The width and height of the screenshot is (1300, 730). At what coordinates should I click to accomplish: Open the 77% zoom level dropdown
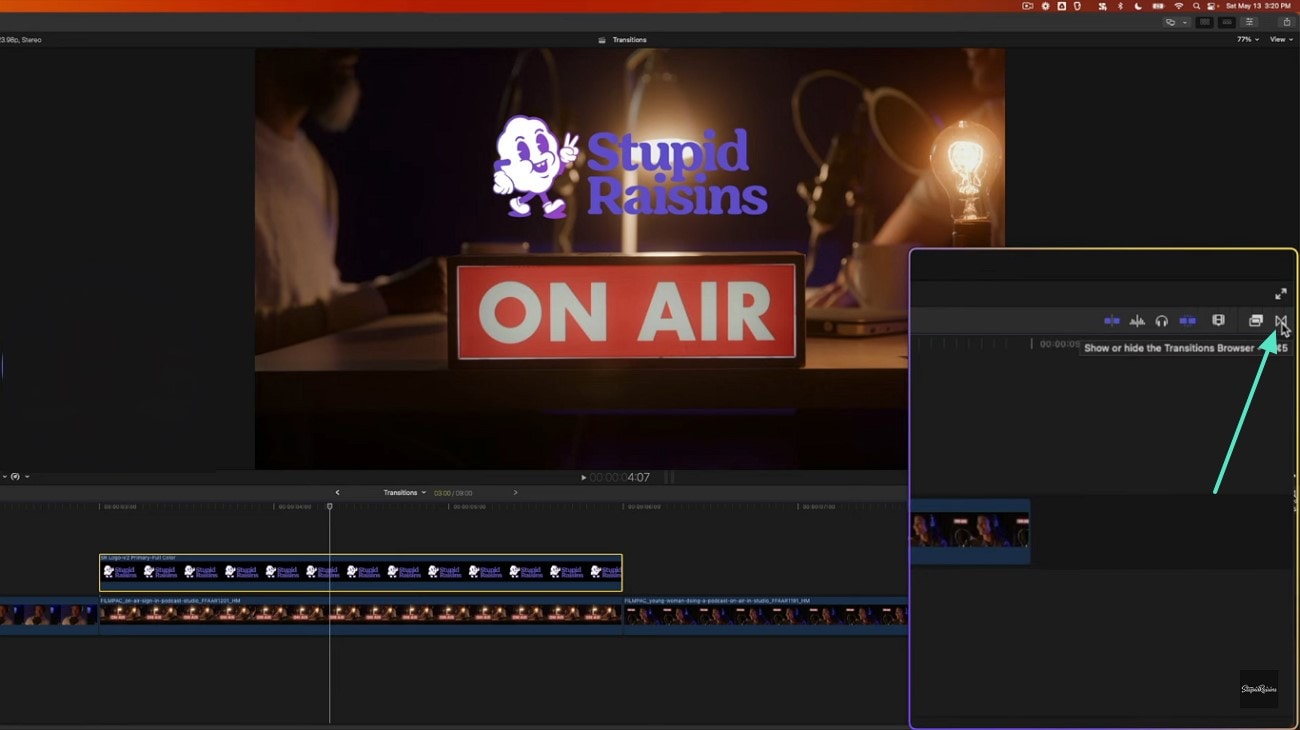point(1247,39)
